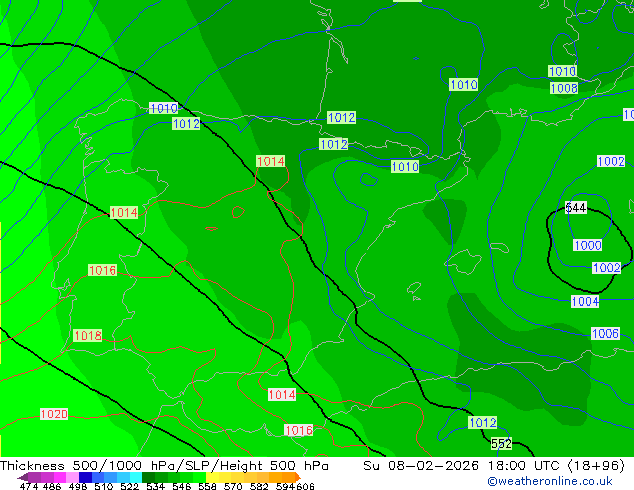The image size is (634, 490).
Task: Click the date 'Su 08-02-2026'
Action: pyautogui.click(x=421, y=466)
